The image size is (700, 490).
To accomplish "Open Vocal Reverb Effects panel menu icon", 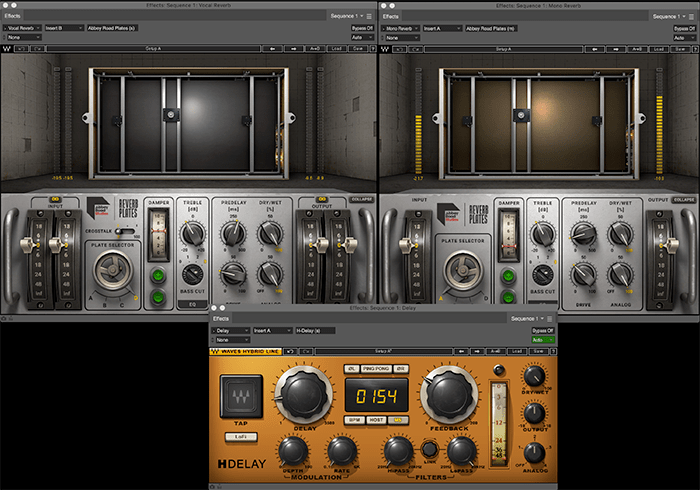I will point(369,16).
